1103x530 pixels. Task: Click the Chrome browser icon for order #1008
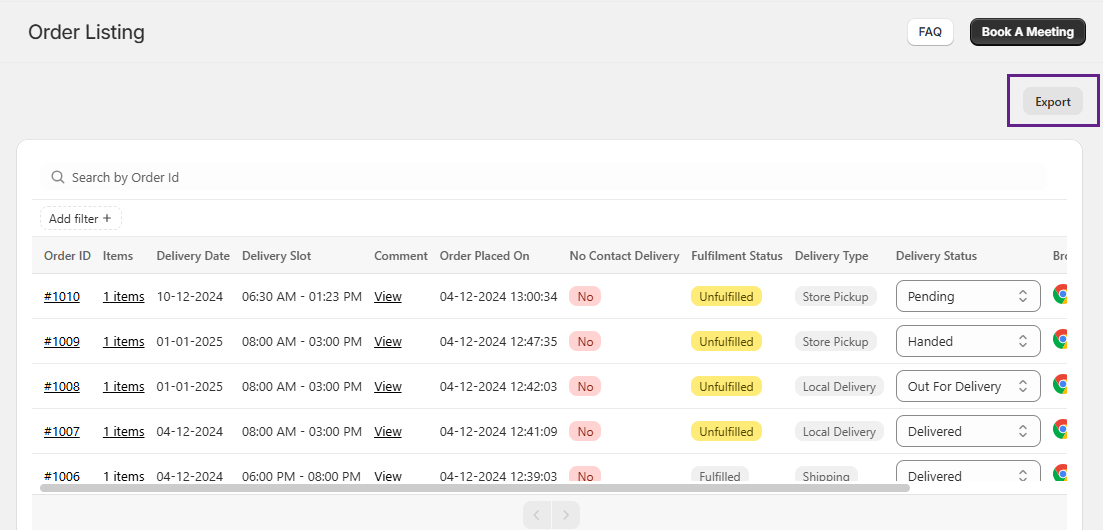coord(1061,385)
